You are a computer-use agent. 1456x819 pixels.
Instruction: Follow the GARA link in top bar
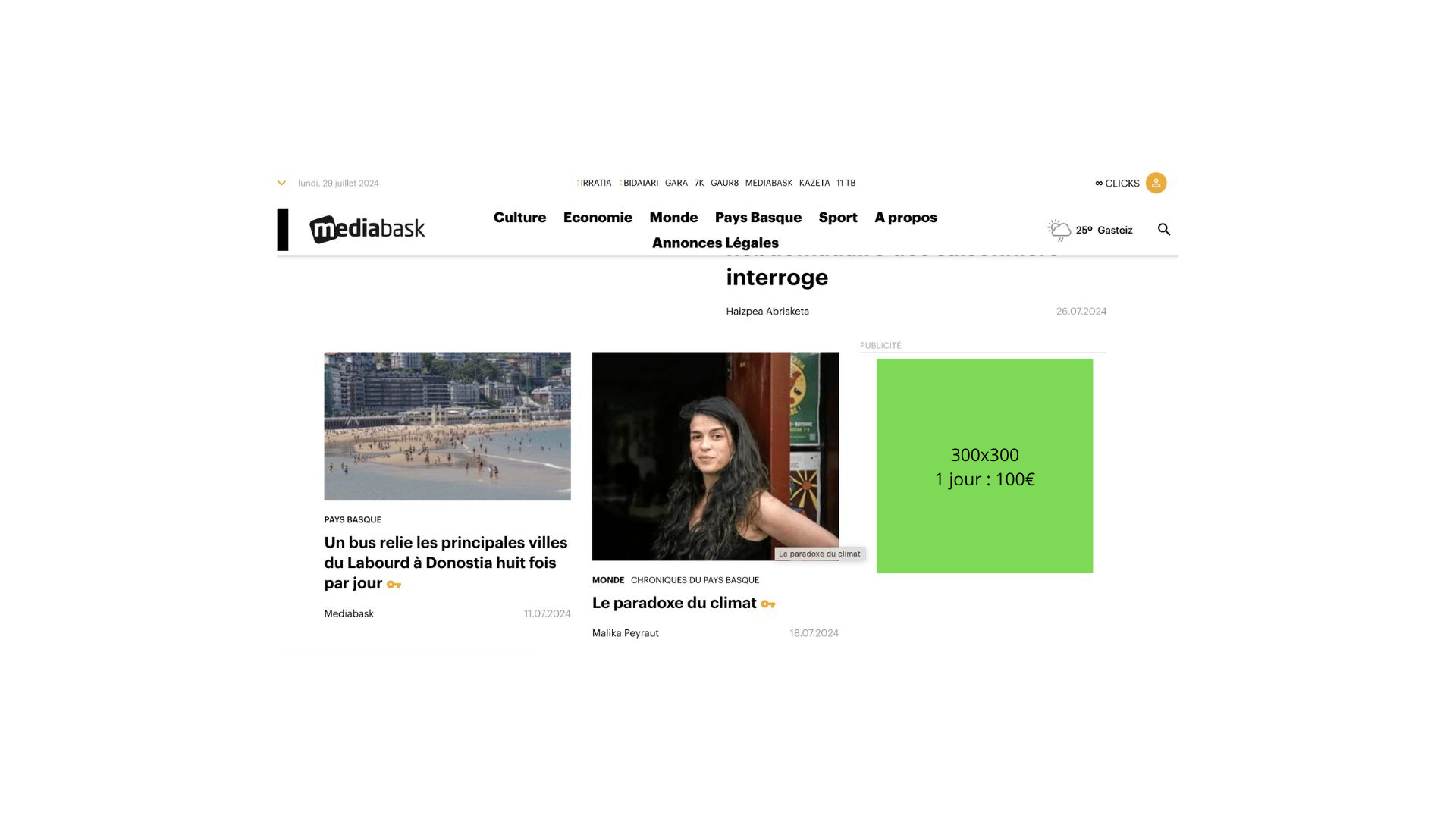pyautogui.click(x=676, y=183)
